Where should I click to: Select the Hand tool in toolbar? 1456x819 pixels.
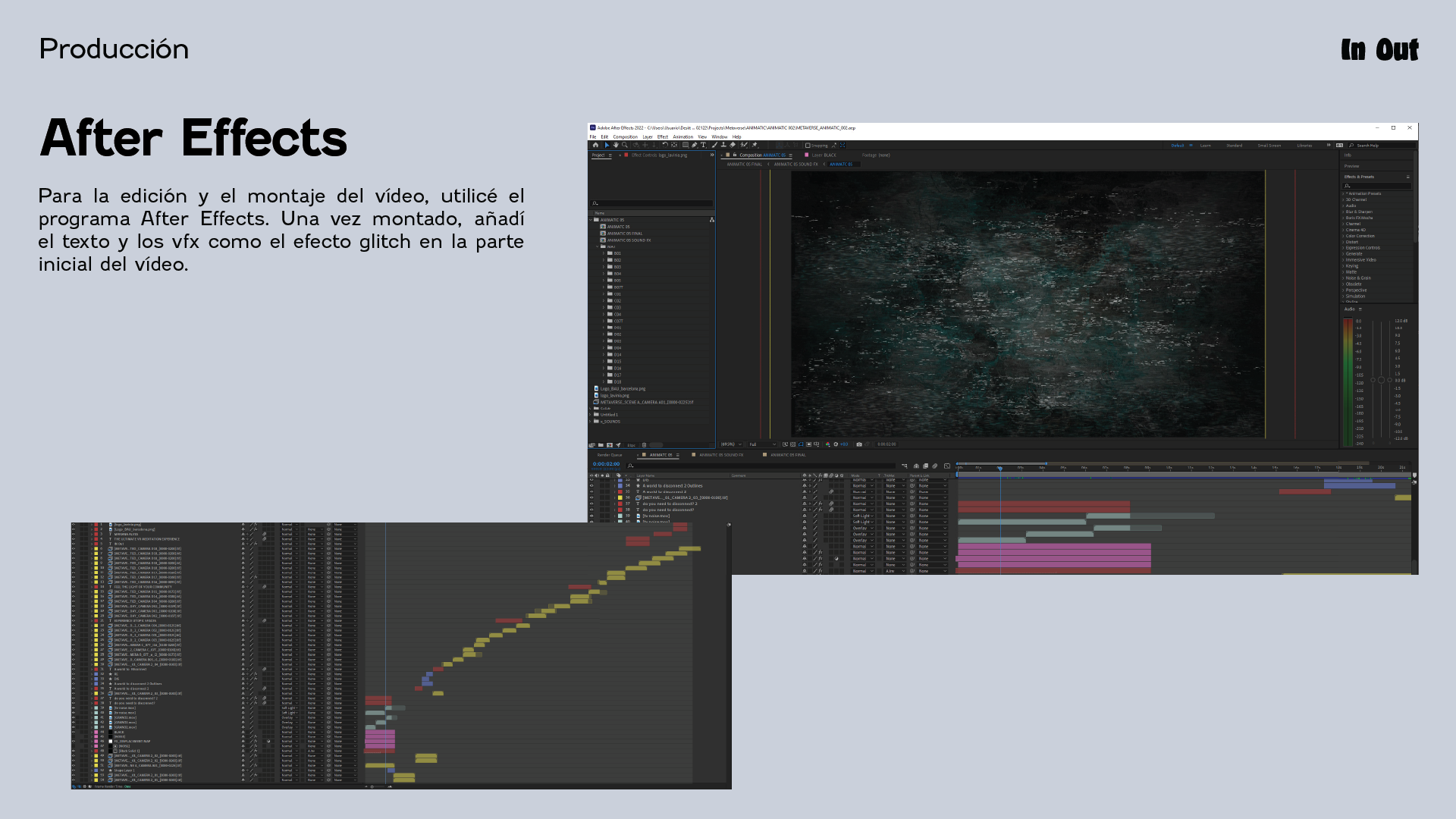[x=616, y=145]
